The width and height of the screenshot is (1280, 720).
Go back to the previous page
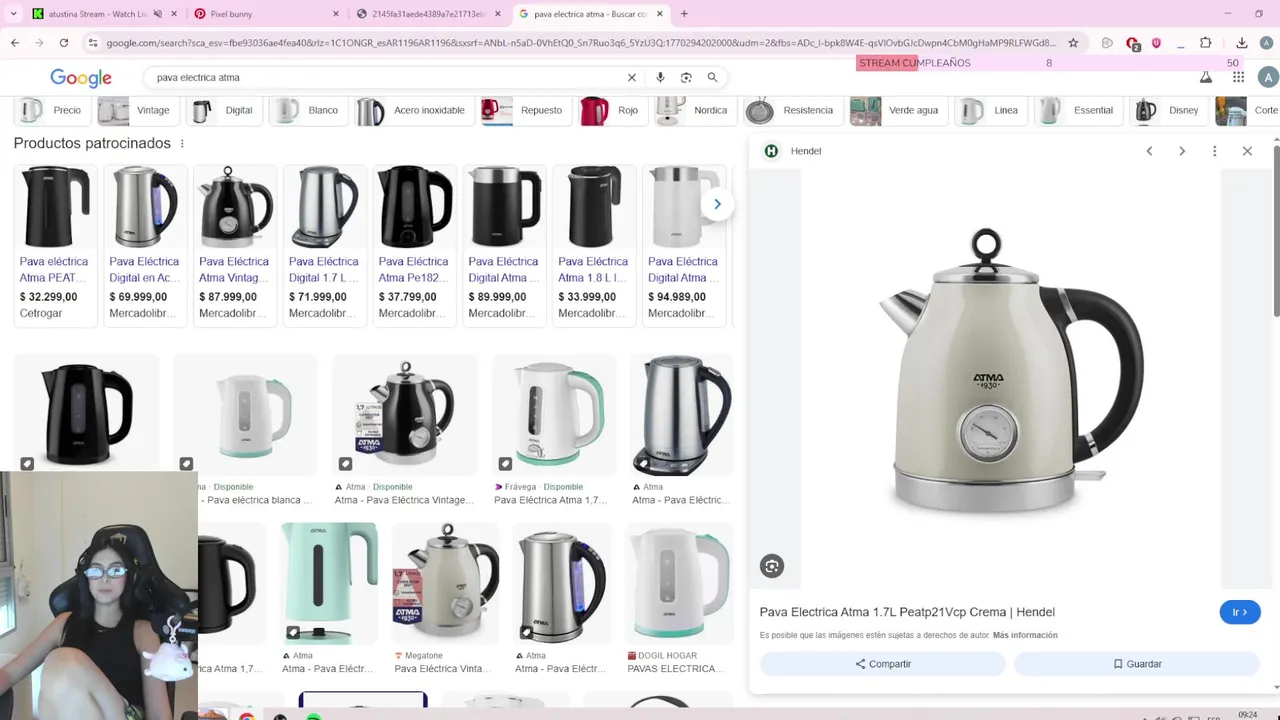(x=15, y=43)
